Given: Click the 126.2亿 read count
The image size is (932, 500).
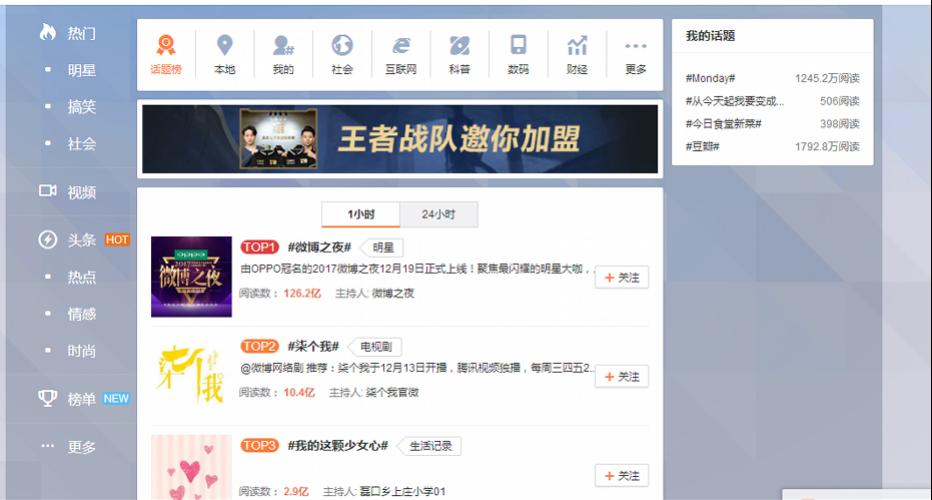Looking at the screenshot, I should pos(302,293).
